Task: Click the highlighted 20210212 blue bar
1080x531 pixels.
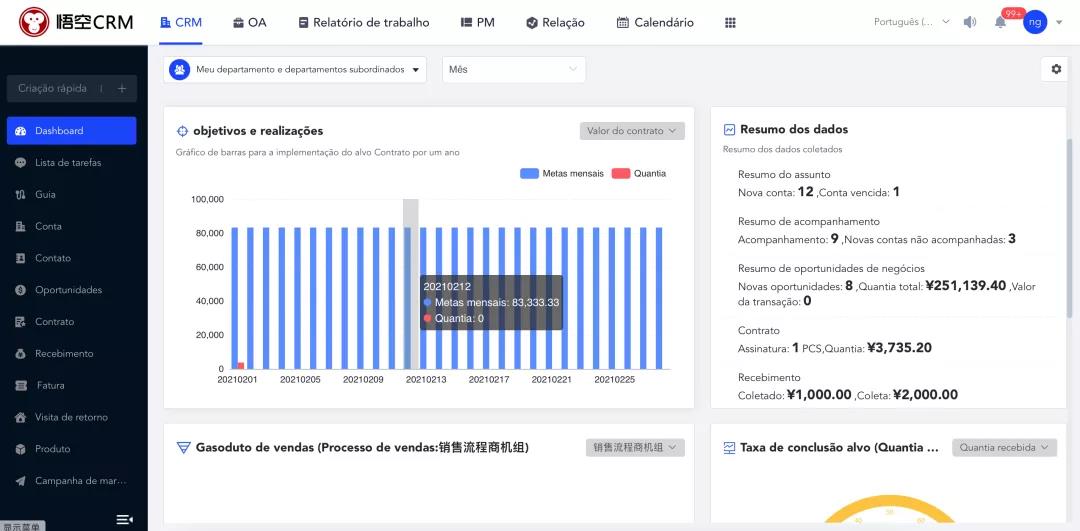Action: point(407,298)
